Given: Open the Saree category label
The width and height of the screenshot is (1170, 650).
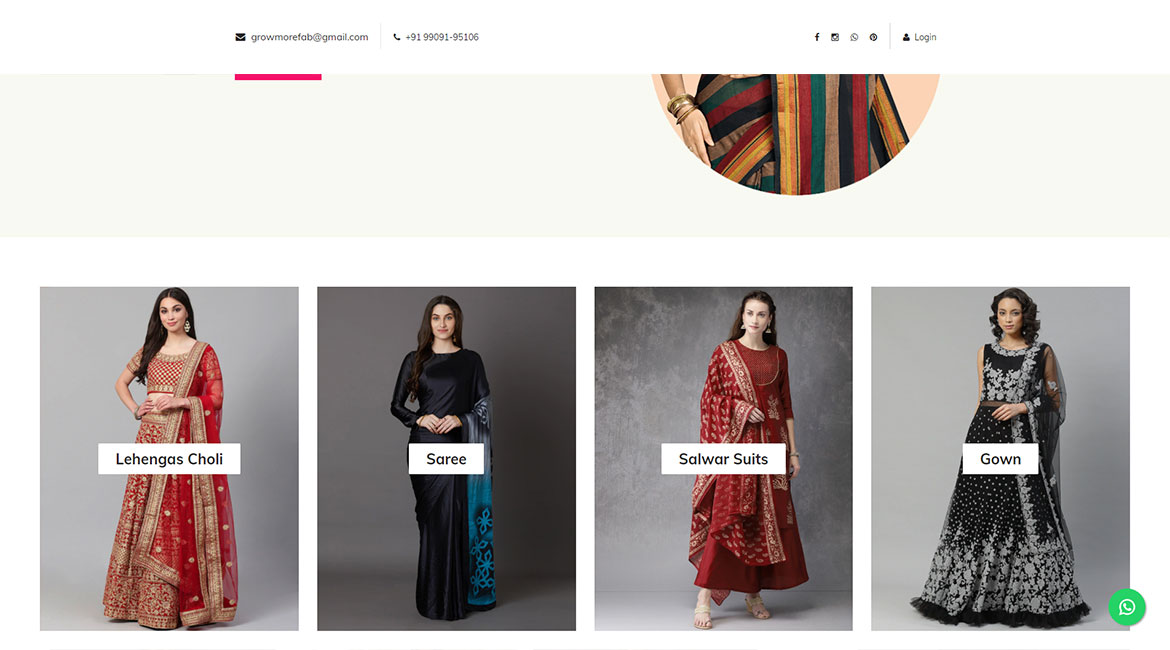Looking at the screenshot, I should click(x=446, y=459).
